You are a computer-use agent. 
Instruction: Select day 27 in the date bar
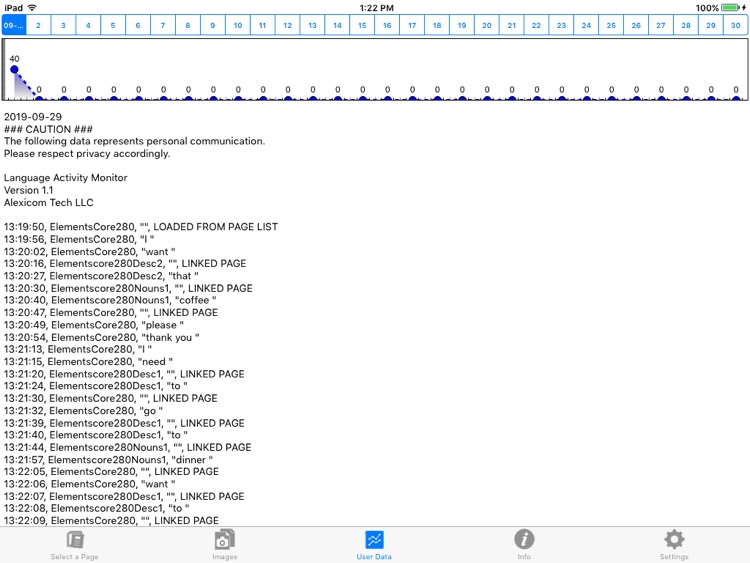(x=661, y=25)
